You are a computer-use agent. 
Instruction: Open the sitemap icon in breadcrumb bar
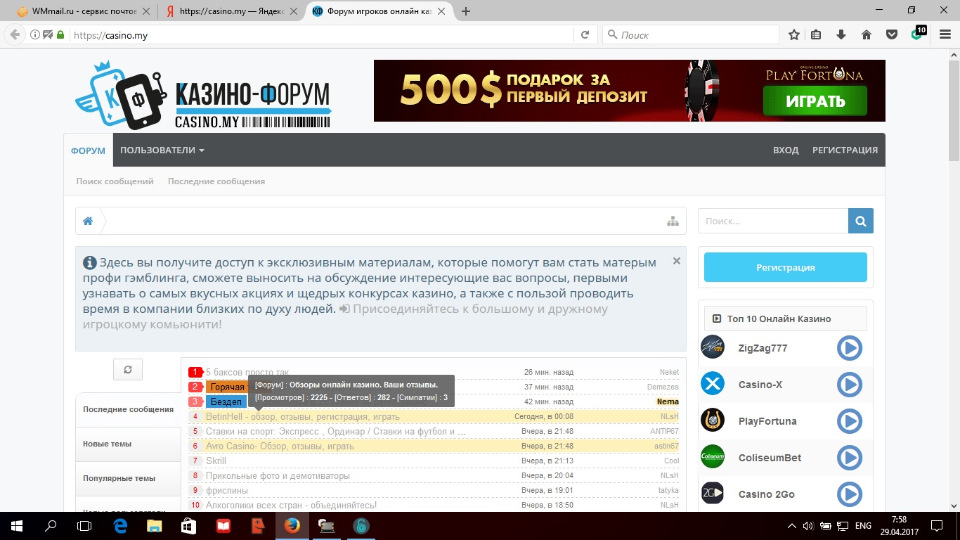673,221
